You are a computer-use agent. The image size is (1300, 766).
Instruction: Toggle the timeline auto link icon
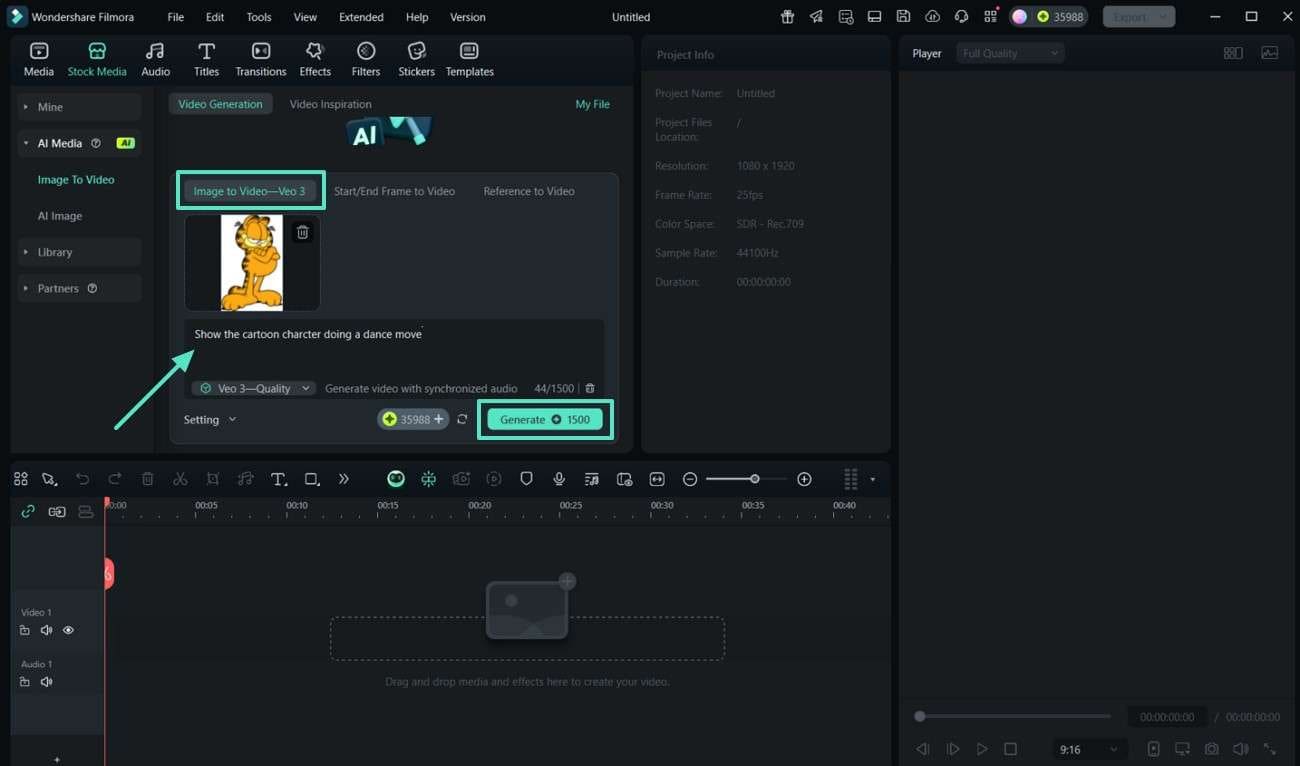(x=27, y=511)
